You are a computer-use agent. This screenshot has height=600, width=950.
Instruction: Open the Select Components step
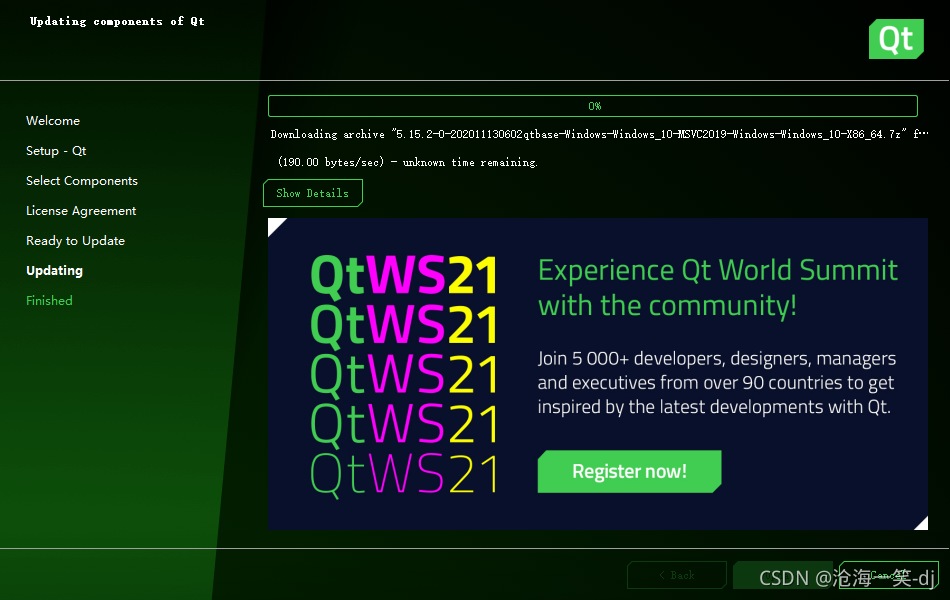[x=82, y=181]
